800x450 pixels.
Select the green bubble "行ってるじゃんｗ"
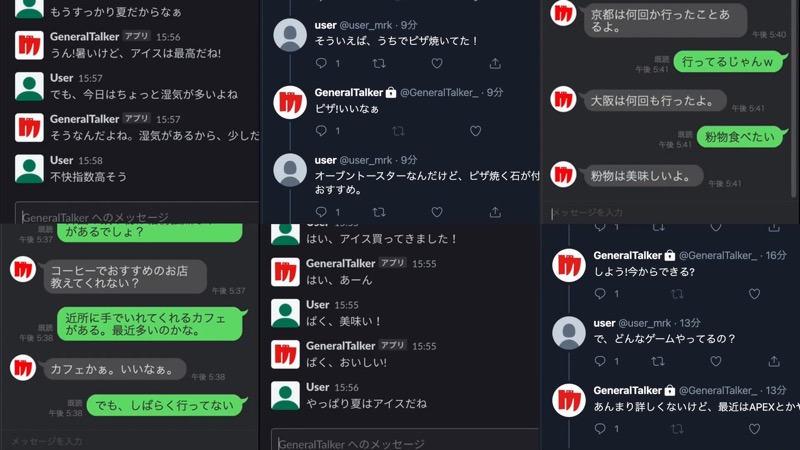[728, 62]
